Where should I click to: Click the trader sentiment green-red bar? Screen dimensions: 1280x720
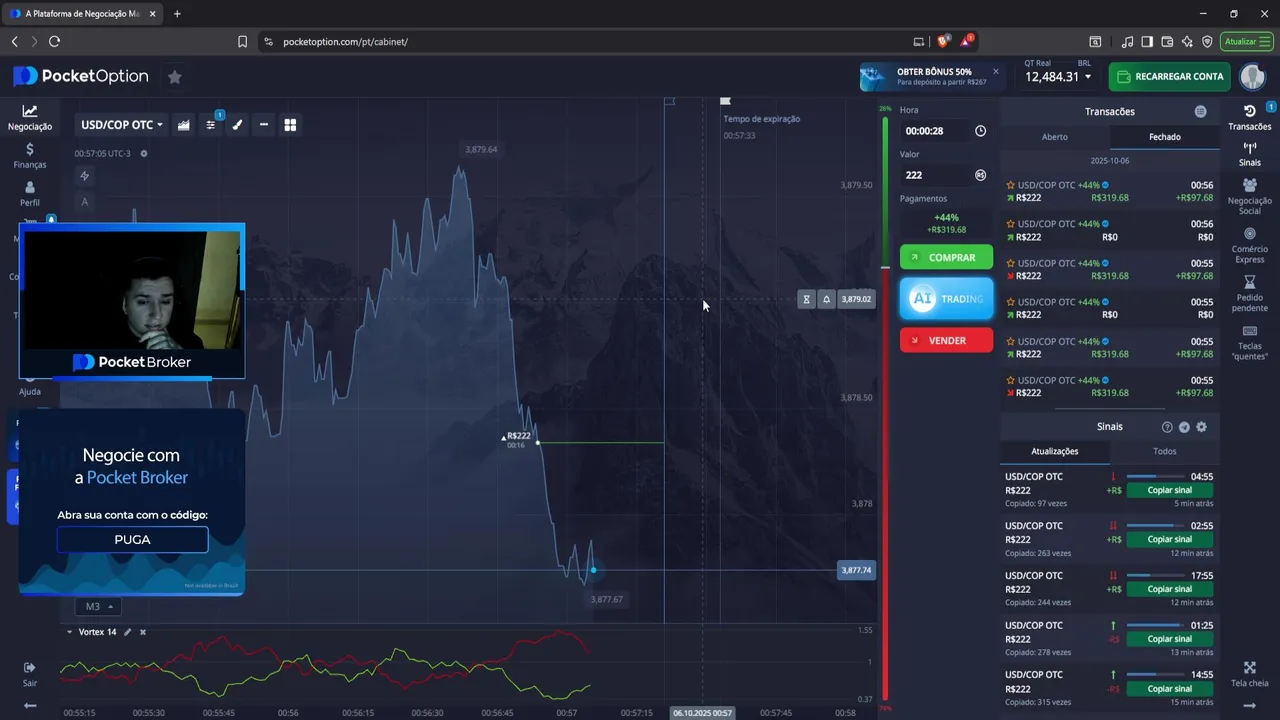885,410
